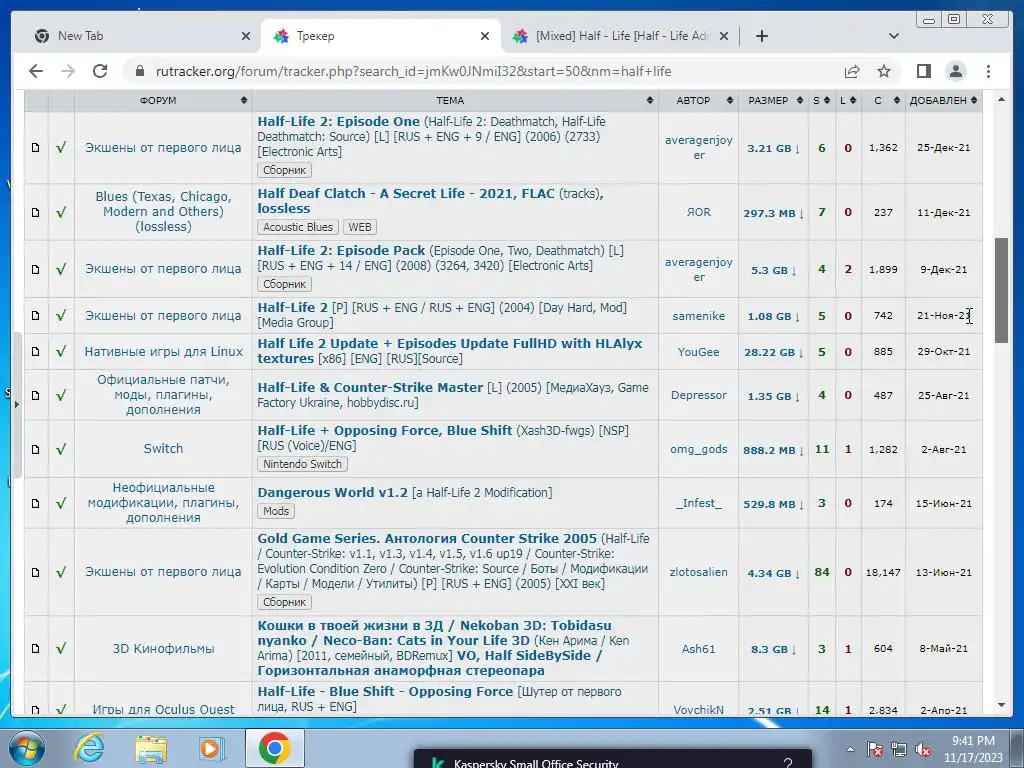Click page icon in Half-Life 2 [P] row
Viewport: 1024px width, 768px height.
pyautogui.click(x=36, y=315)
